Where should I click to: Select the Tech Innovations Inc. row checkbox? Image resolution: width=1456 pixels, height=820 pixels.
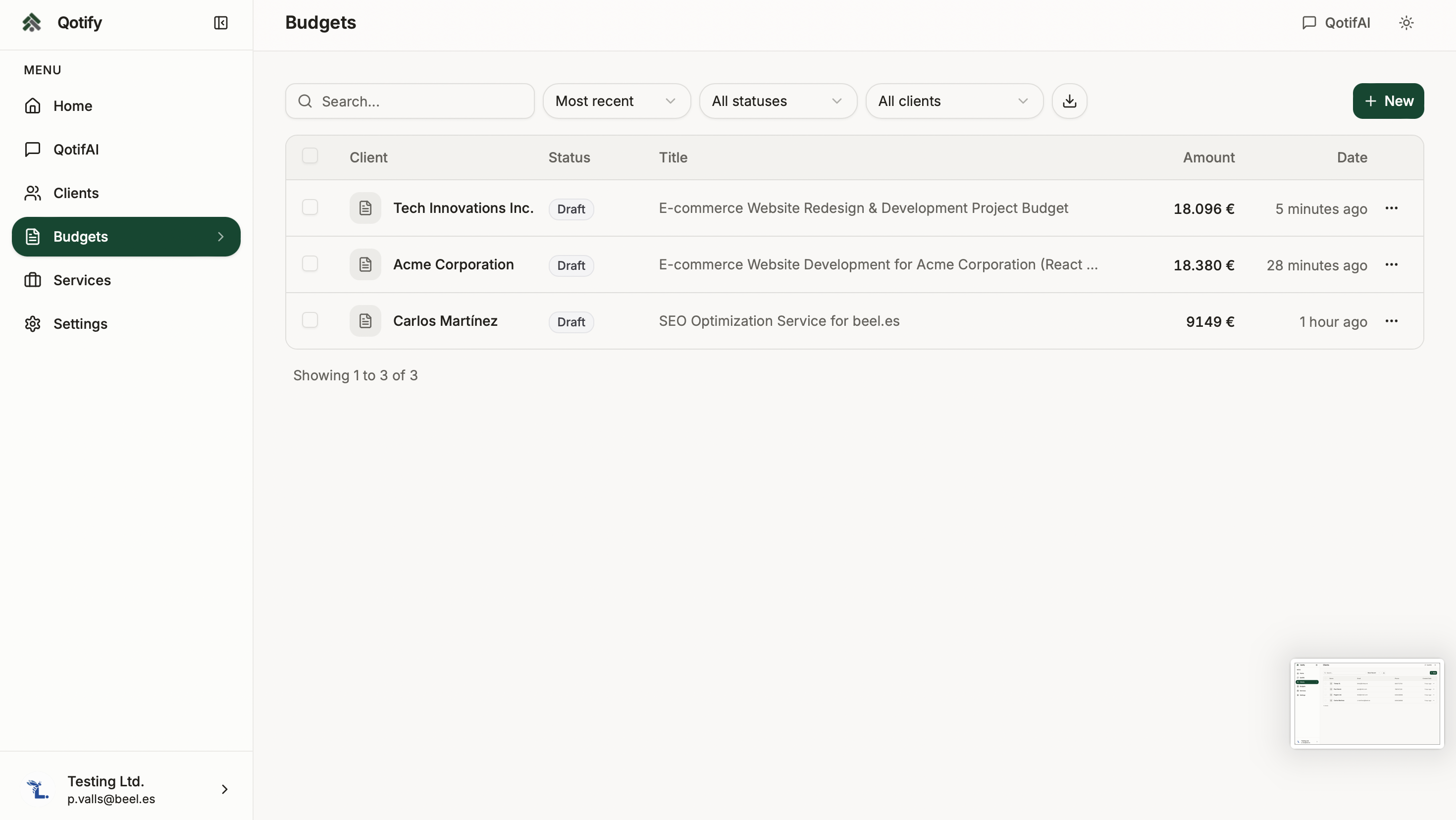coord(310,207)
